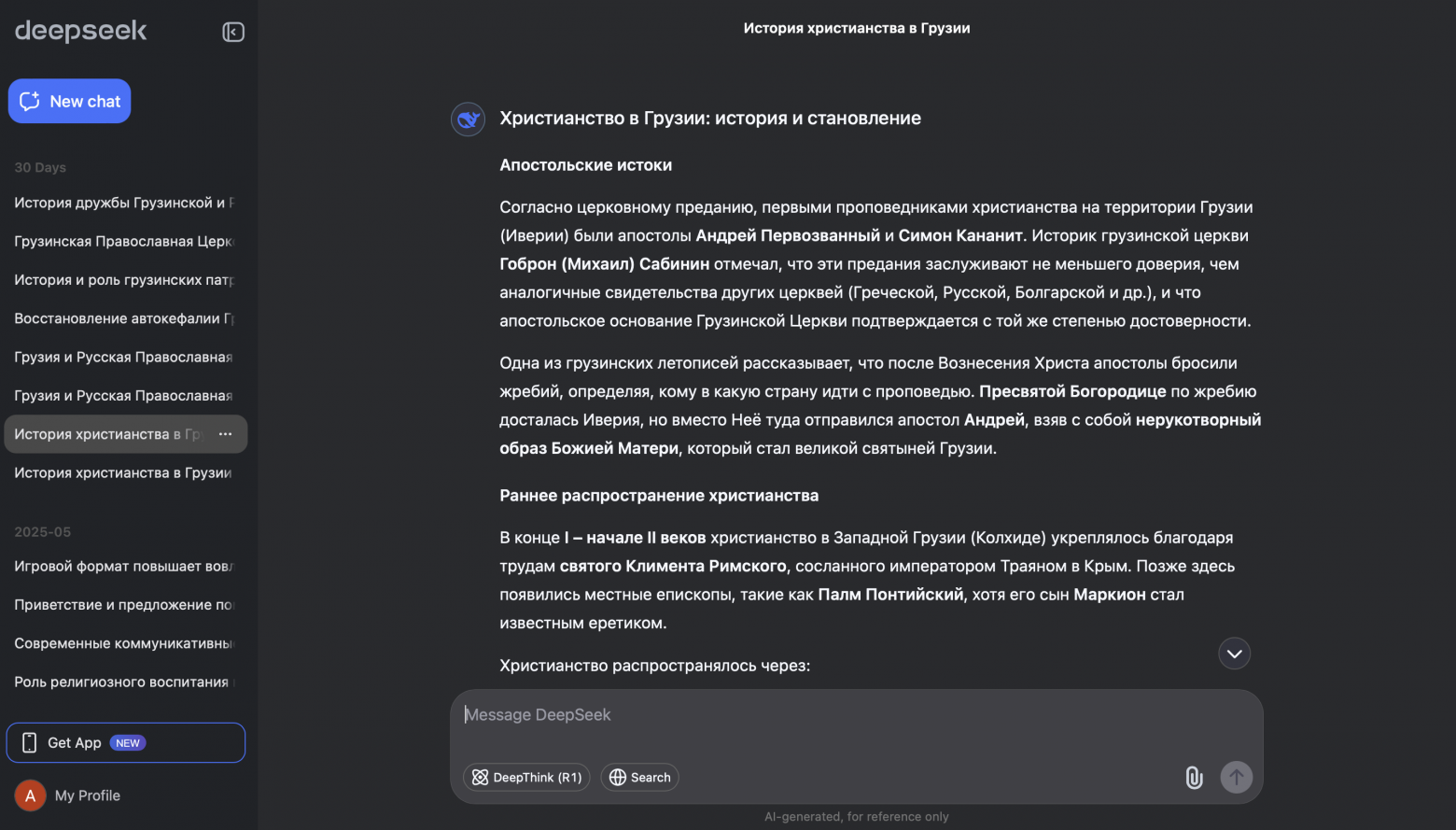This screenshot has height=830, width=1456.
Task: Open options for the selected chat
Action: pos(225,434)
